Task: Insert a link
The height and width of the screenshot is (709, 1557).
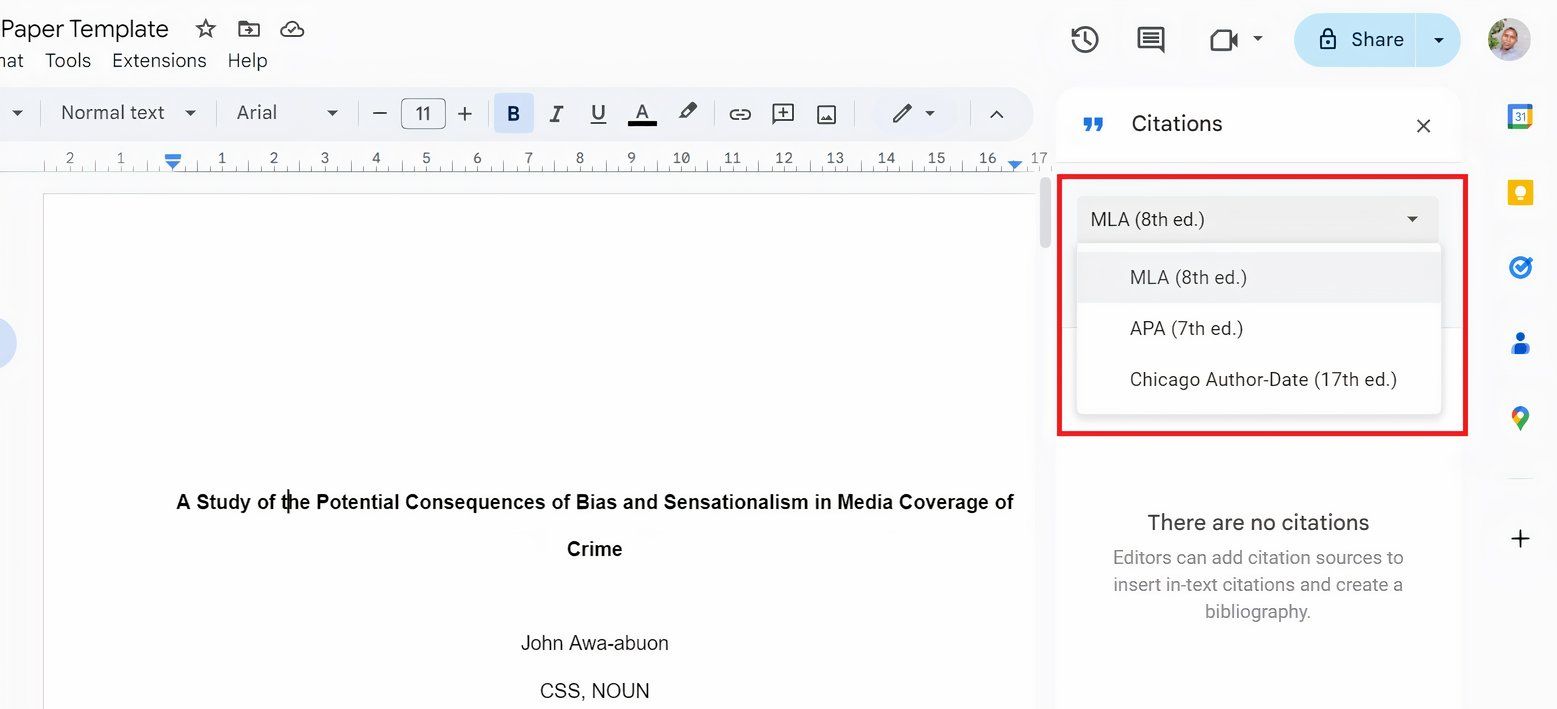Action: [740, 113]
